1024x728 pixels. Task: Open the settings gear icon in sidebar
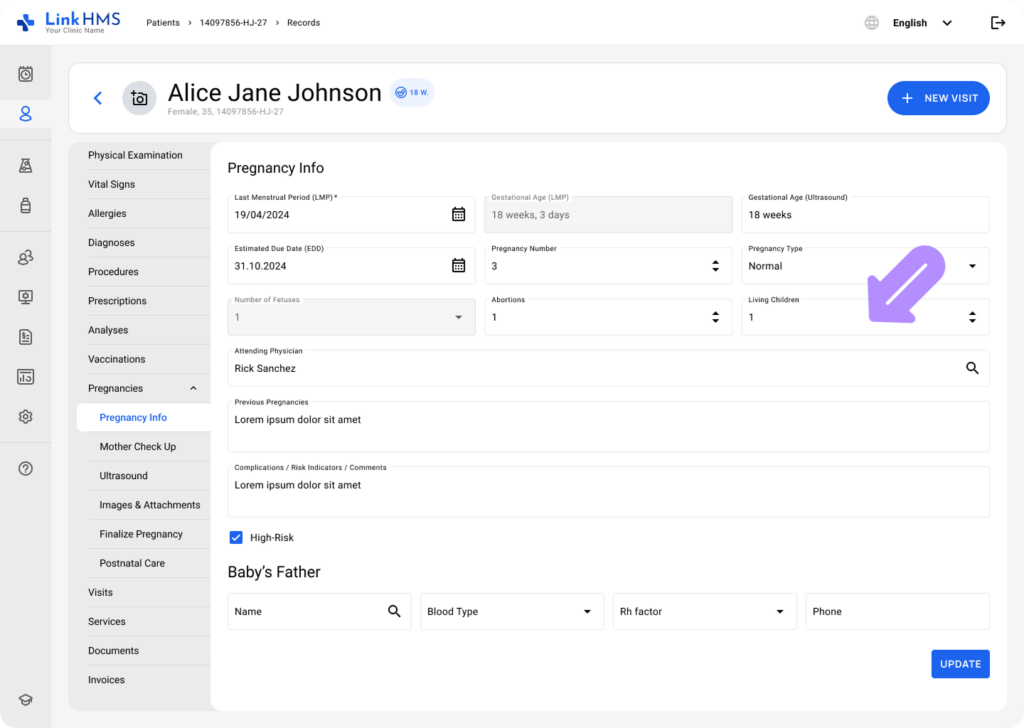point(25,417)
